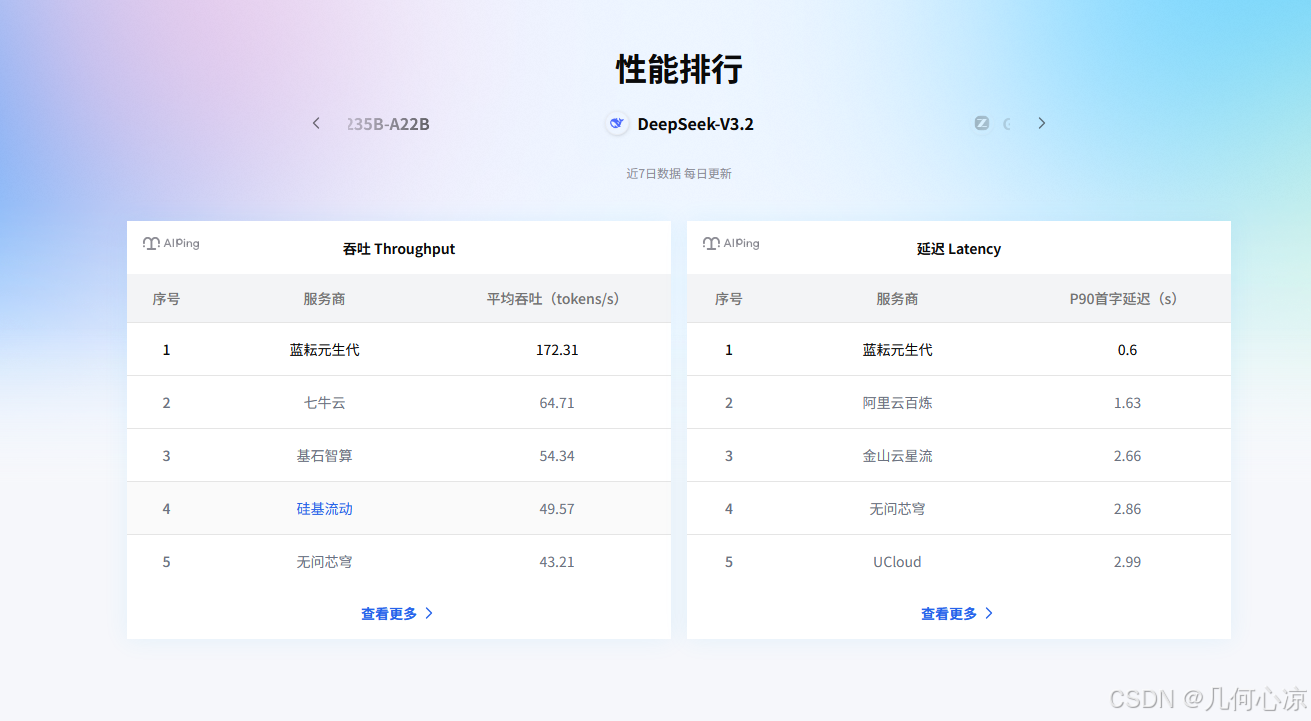The height and width of the screenshot is (721, 1311).
Task: Click the AIPing logo in the Latency card
Action: click(x=731, y=243)
